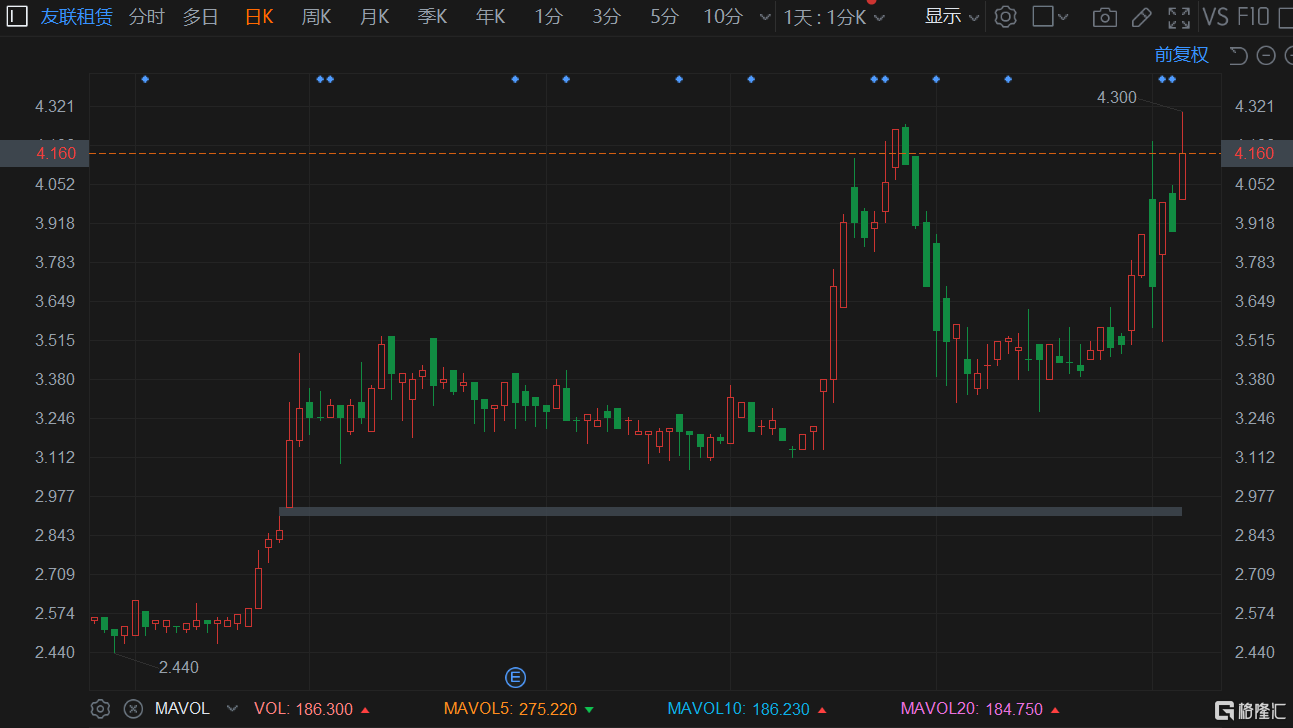The image size is (1293, 728).
Task: Take a chart screenshot with the camera icon
Action: pos(1105,16)
